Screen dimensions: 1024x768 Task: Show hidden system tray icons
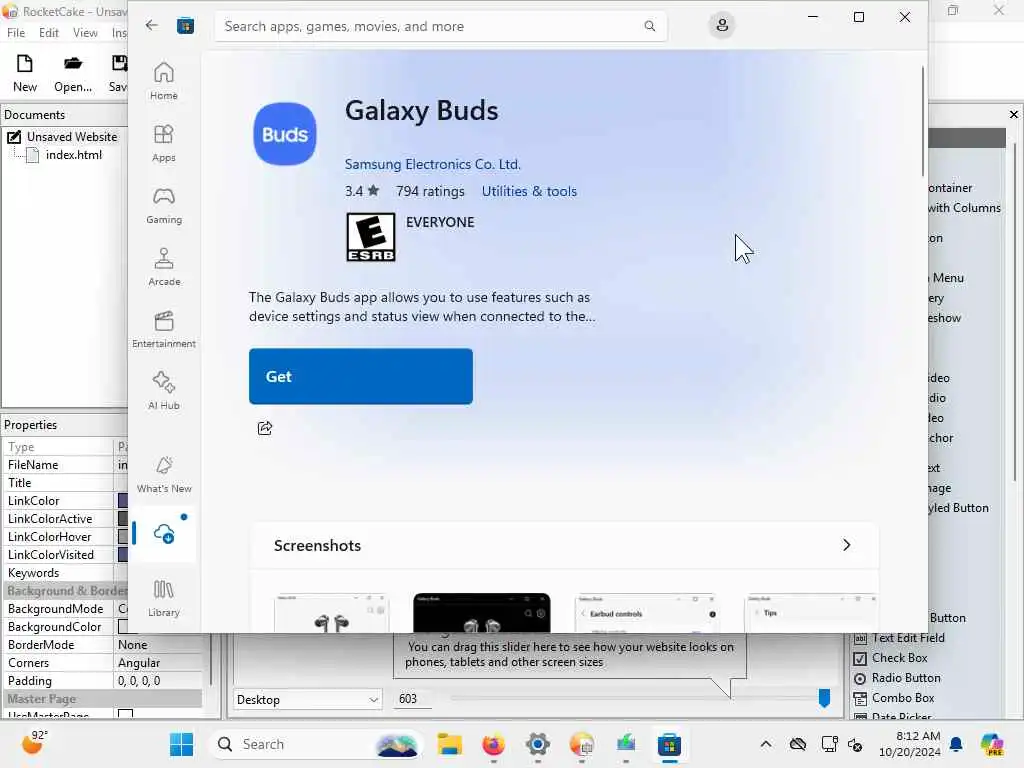point(766,744)
